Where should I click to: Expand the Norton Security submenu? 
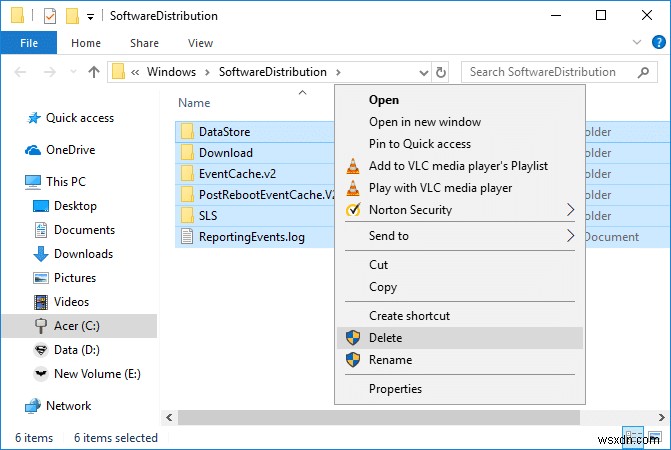pos(571,210)
